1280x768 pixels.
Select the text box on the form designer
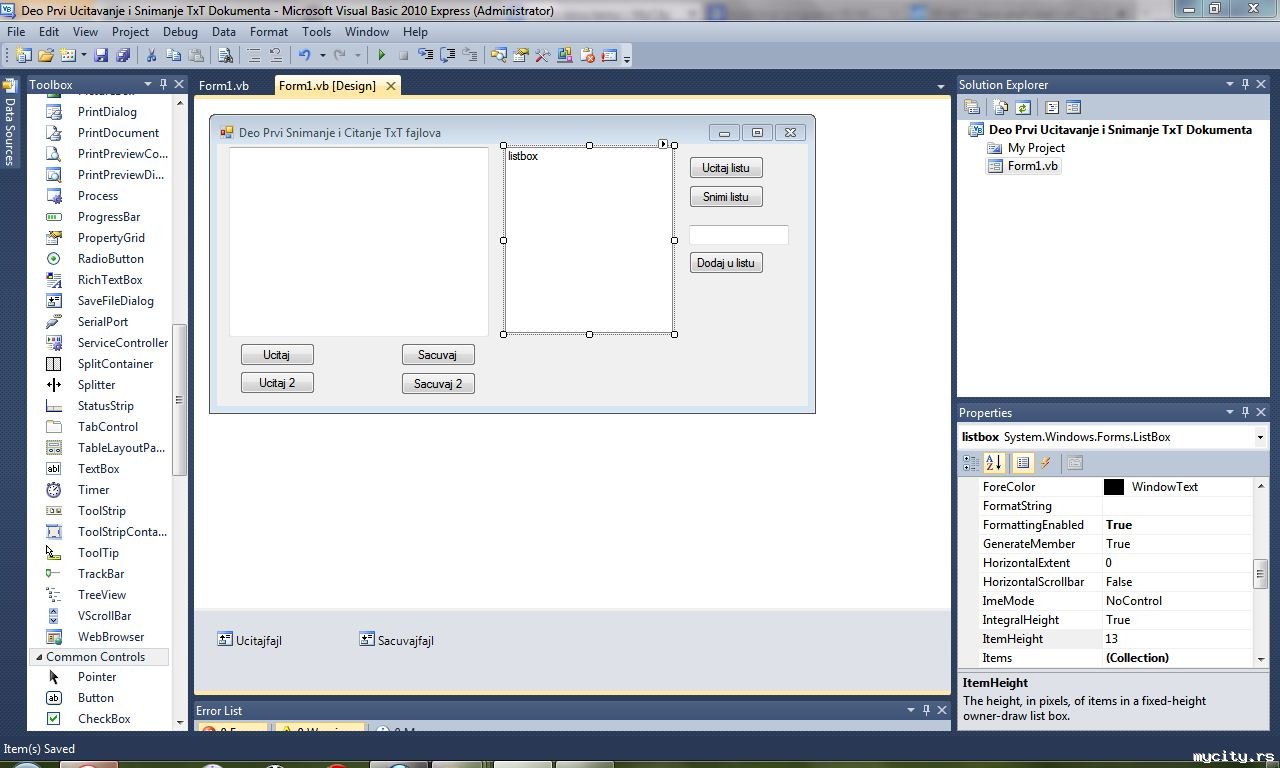739,235
